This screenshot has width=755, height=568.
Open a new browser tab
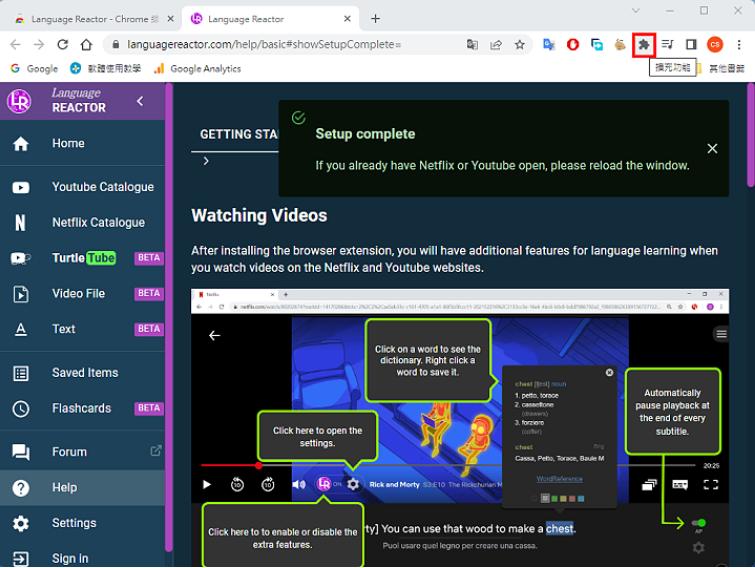tap(376, 19)
